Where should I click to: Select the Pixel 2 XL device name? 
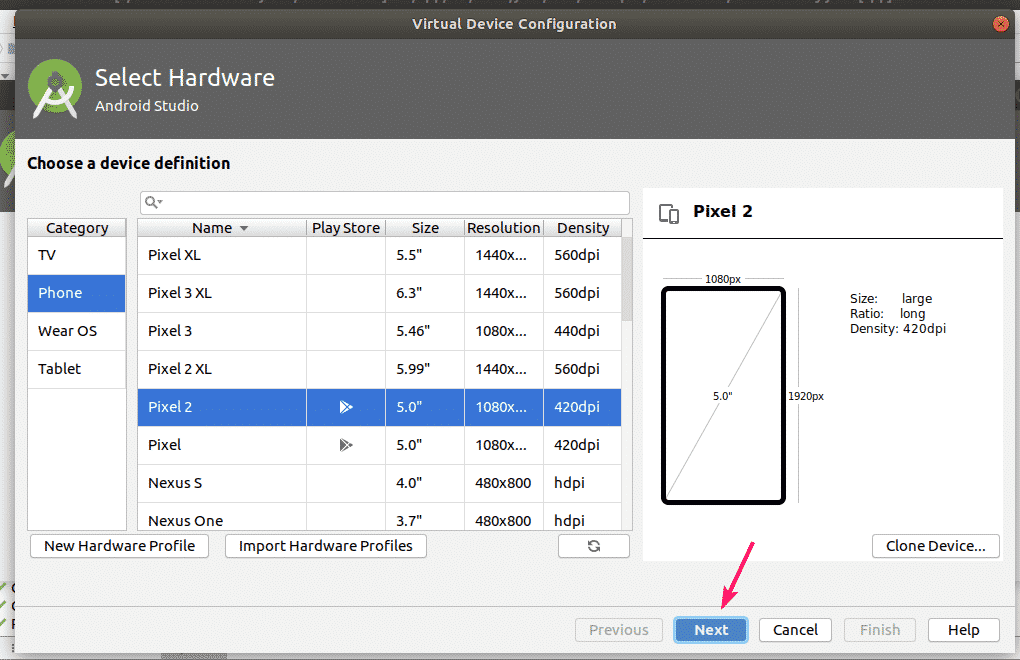pos(180,369)
